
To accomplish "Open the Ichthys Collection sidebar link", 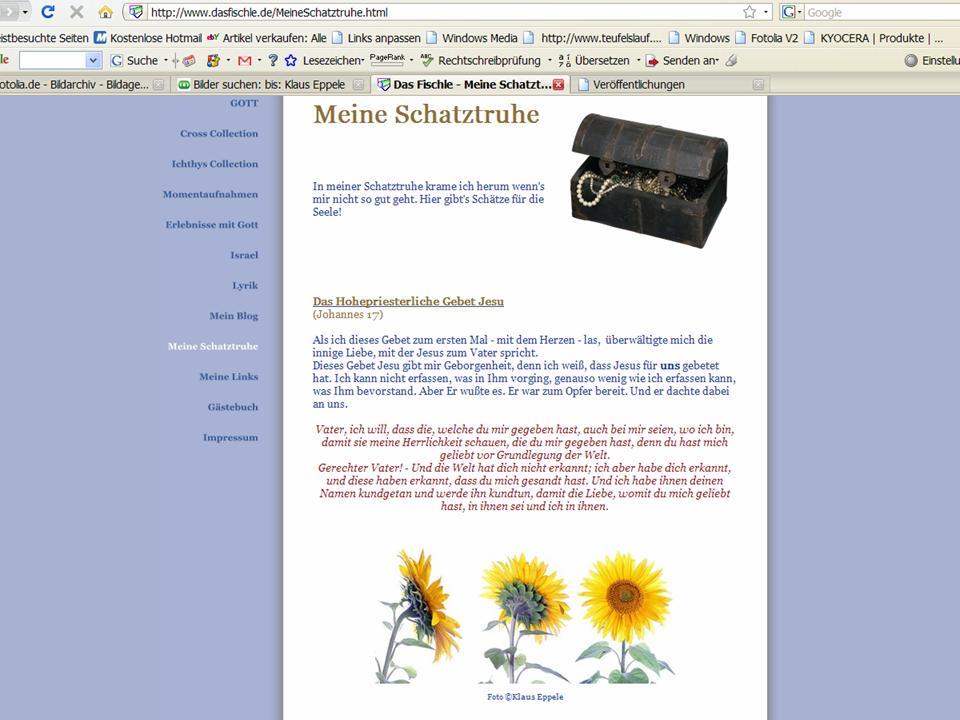I will point(214,164).
